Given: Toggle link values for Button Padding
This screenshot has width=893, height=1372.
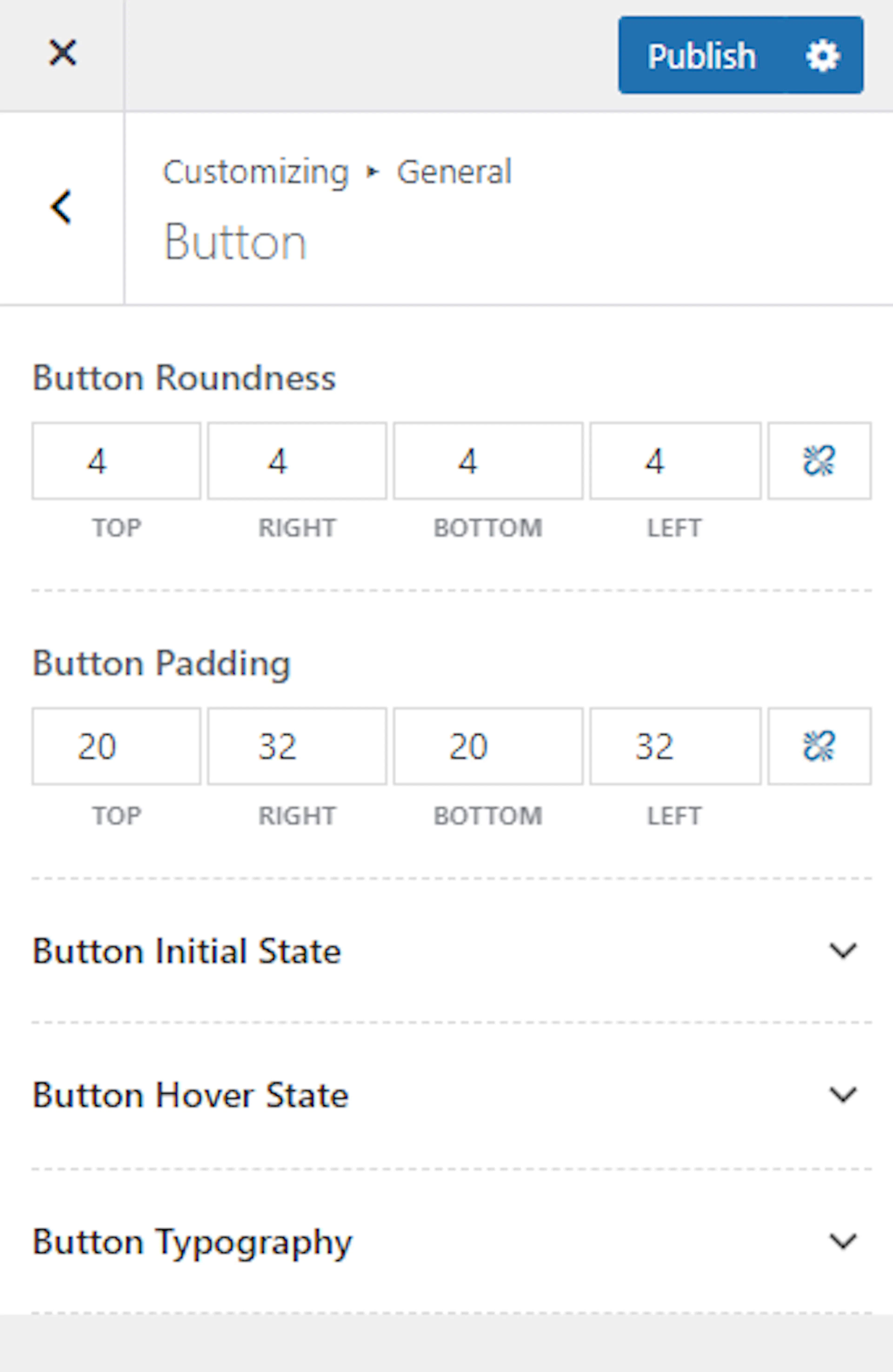Looking at the screenshot, I should click(x=819, y=746).
